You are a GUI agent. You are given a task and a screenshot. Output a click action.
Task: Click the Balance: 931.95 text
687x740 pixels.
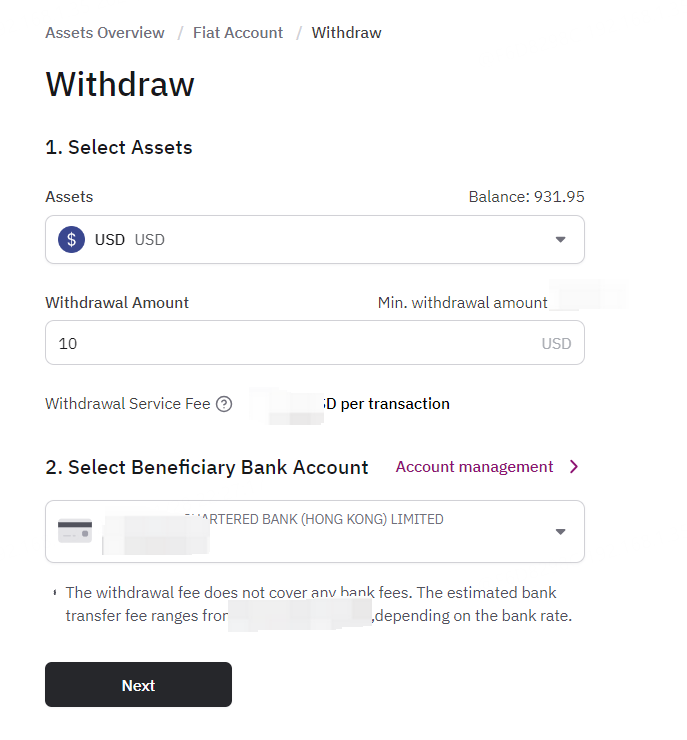[x=526, y=196]
